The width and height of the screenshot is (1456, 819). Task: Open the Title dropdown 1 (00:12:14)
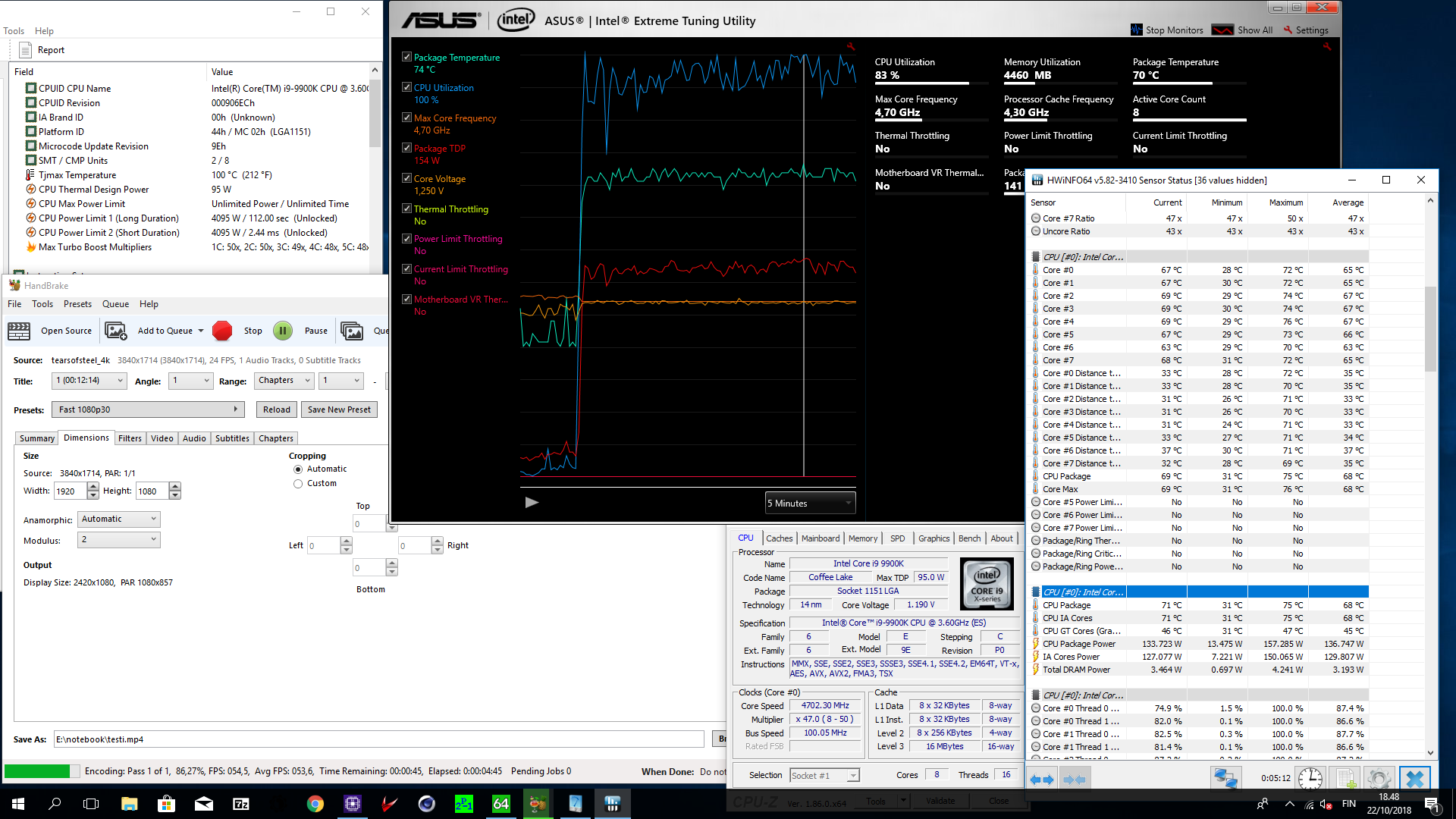coord(89,381)
